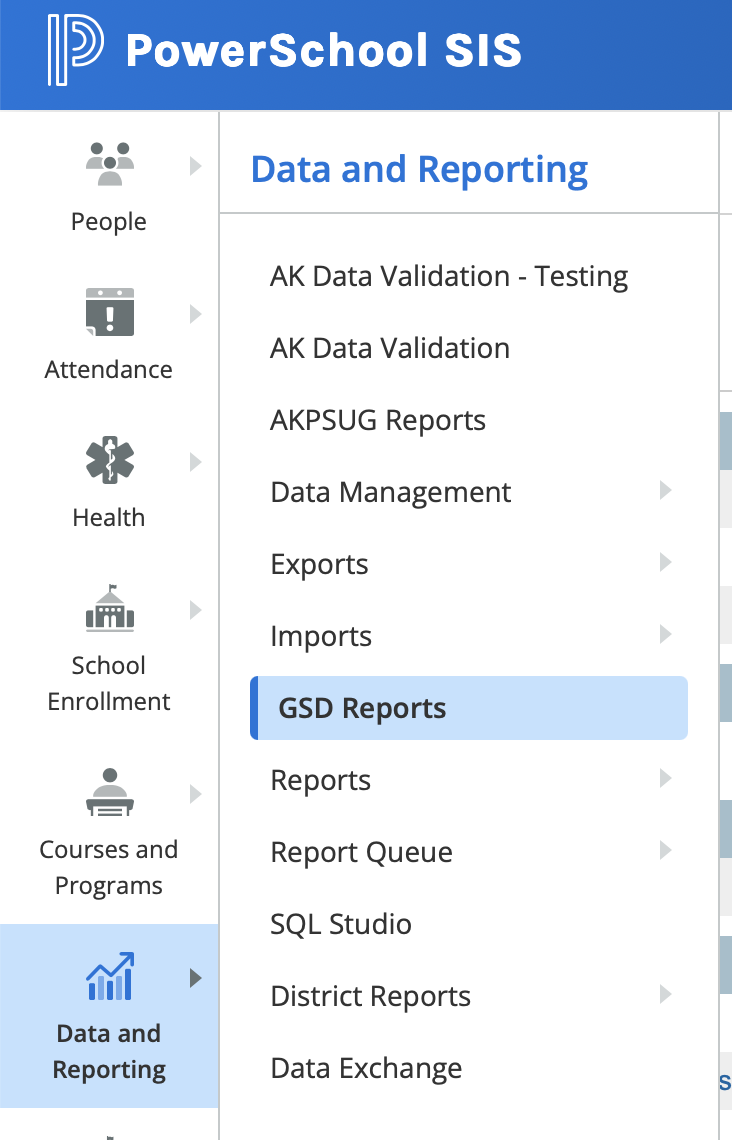Open GSD Reports menu item
The image size is (732, 1140).
pyautogui.click(x=363, y=708)
